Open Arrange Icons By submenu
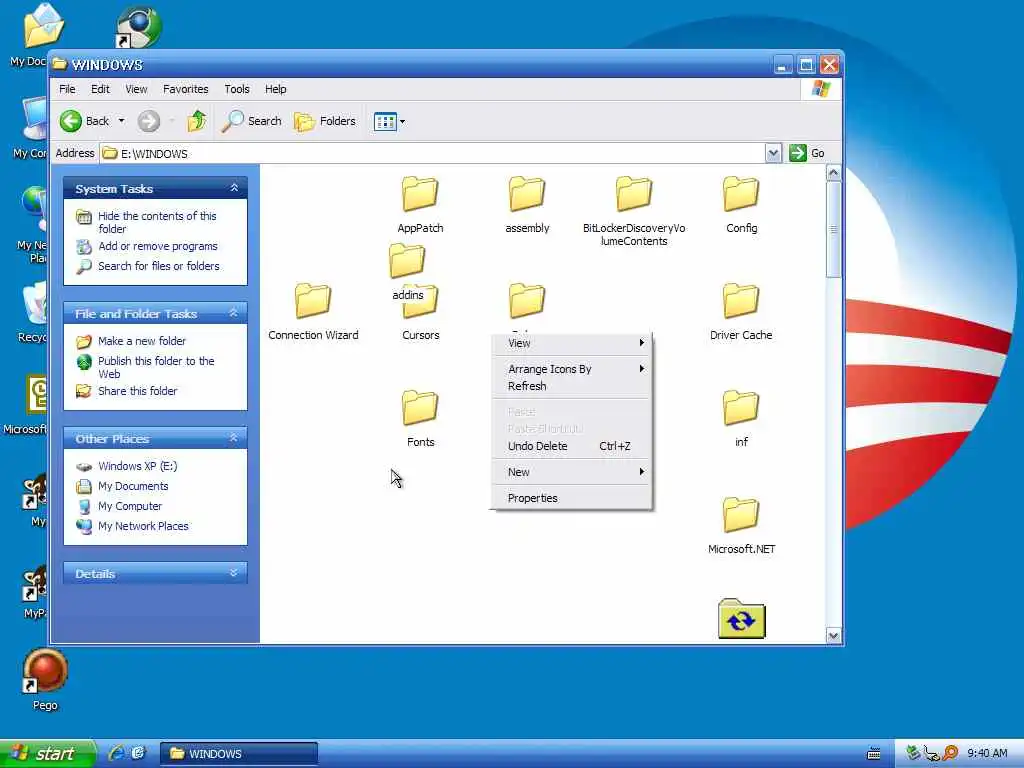1024x768 pixels. coord(571,369)
